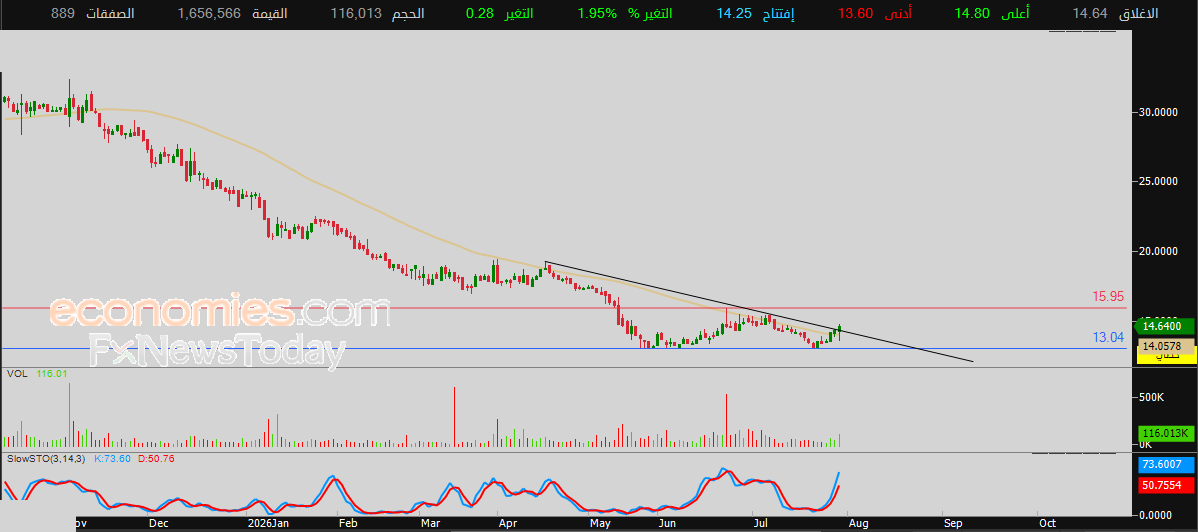Viewport: 1198px width, 532px height.
Task: Select the SlowSTO(3,14,3) indicator label
Action: pos(47,459)
